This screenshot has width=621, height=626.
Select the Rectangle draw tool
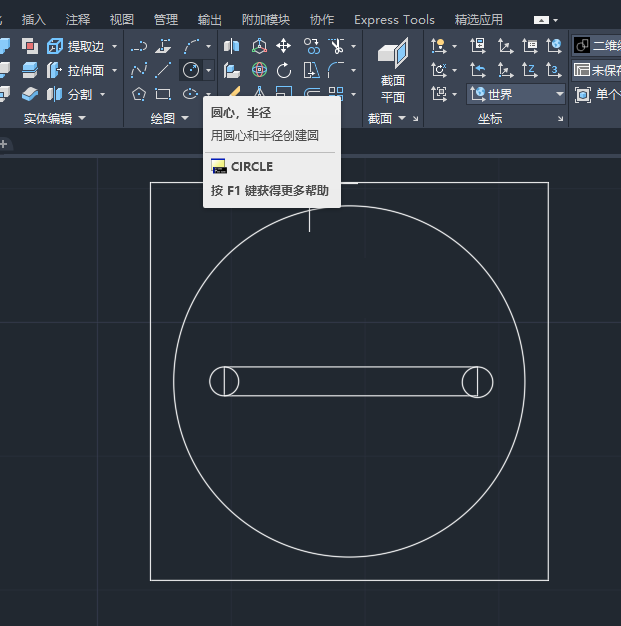(x=163, y=95)
